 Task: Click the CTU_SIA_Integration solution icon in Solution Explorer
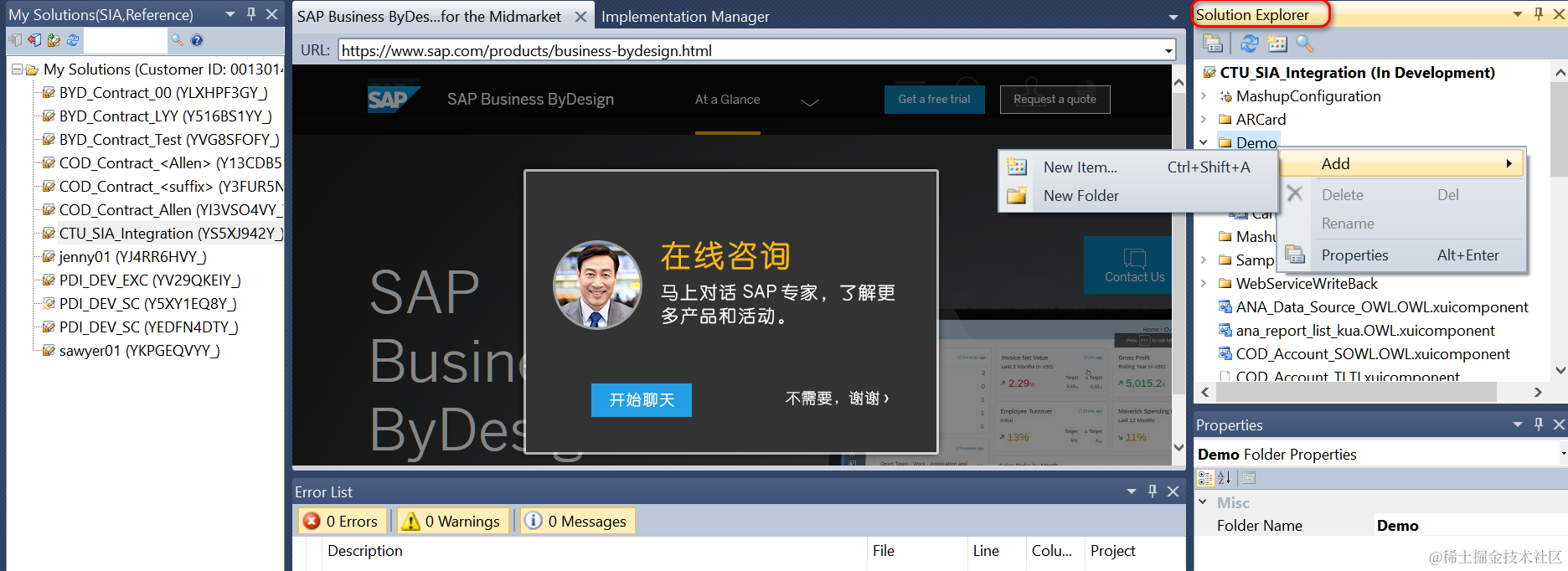(x=1210, y=73)
